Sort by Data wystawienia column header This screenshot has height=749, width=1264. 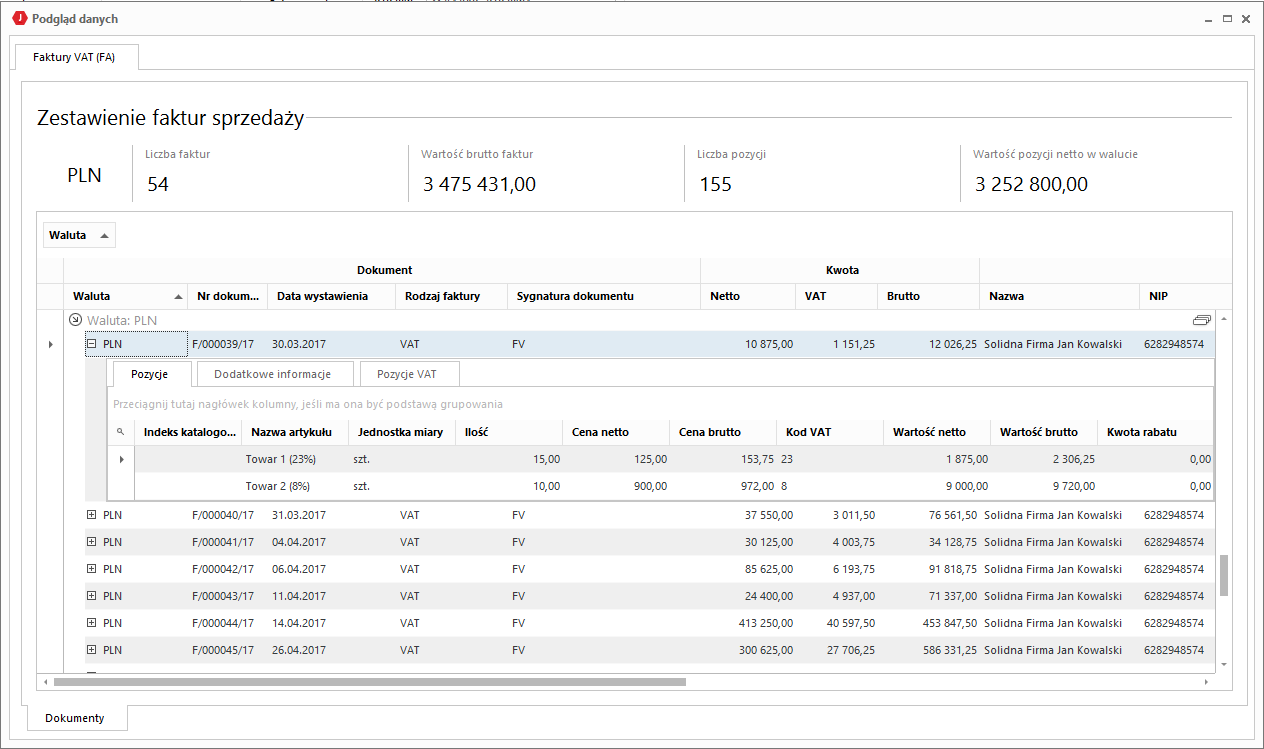click(x=331, y=296)
